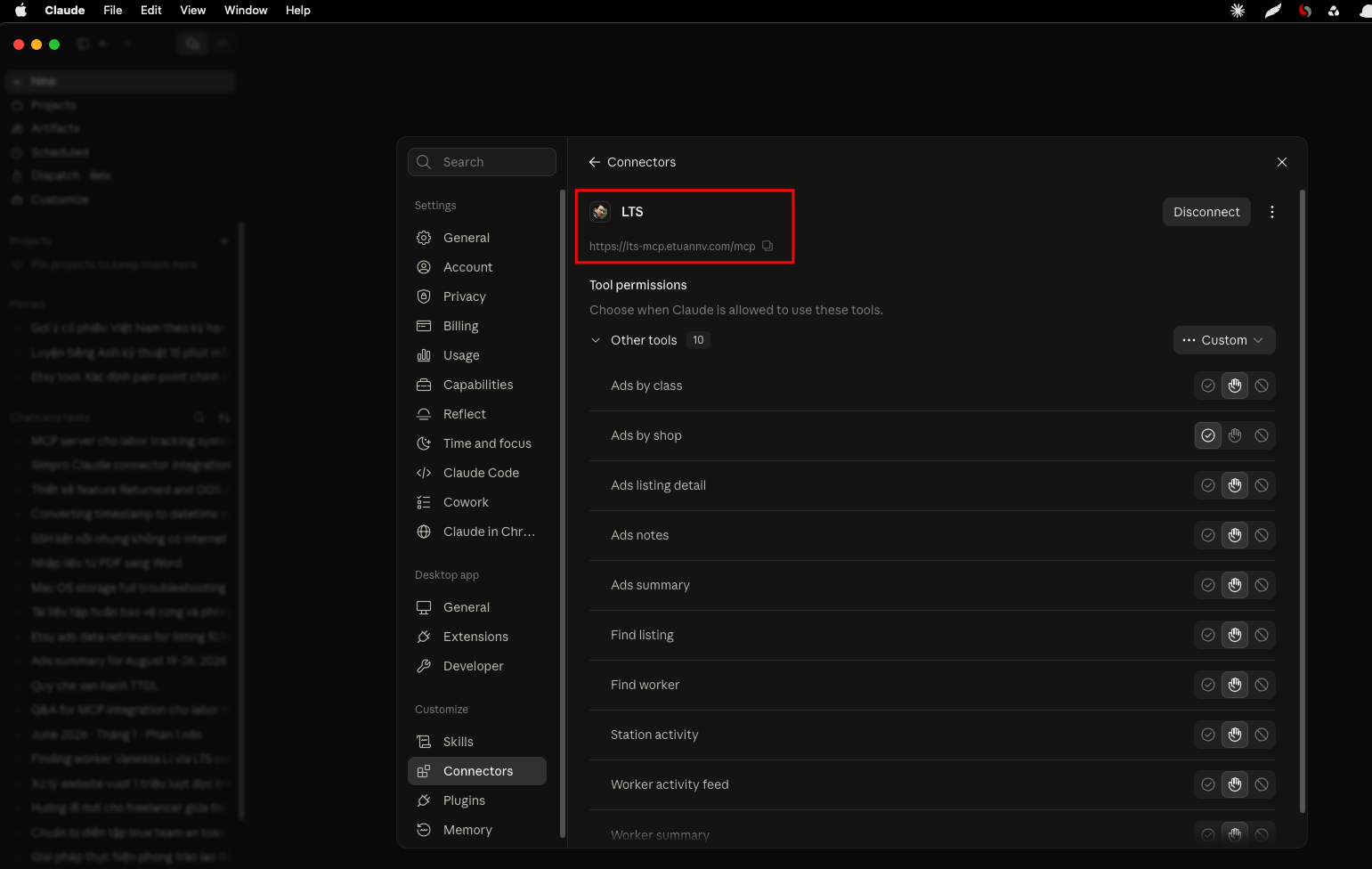Image resolution: width=1372 pixels, height=869 pixels.
Task: Focus the settings Search field
Action: pos(482,162)
